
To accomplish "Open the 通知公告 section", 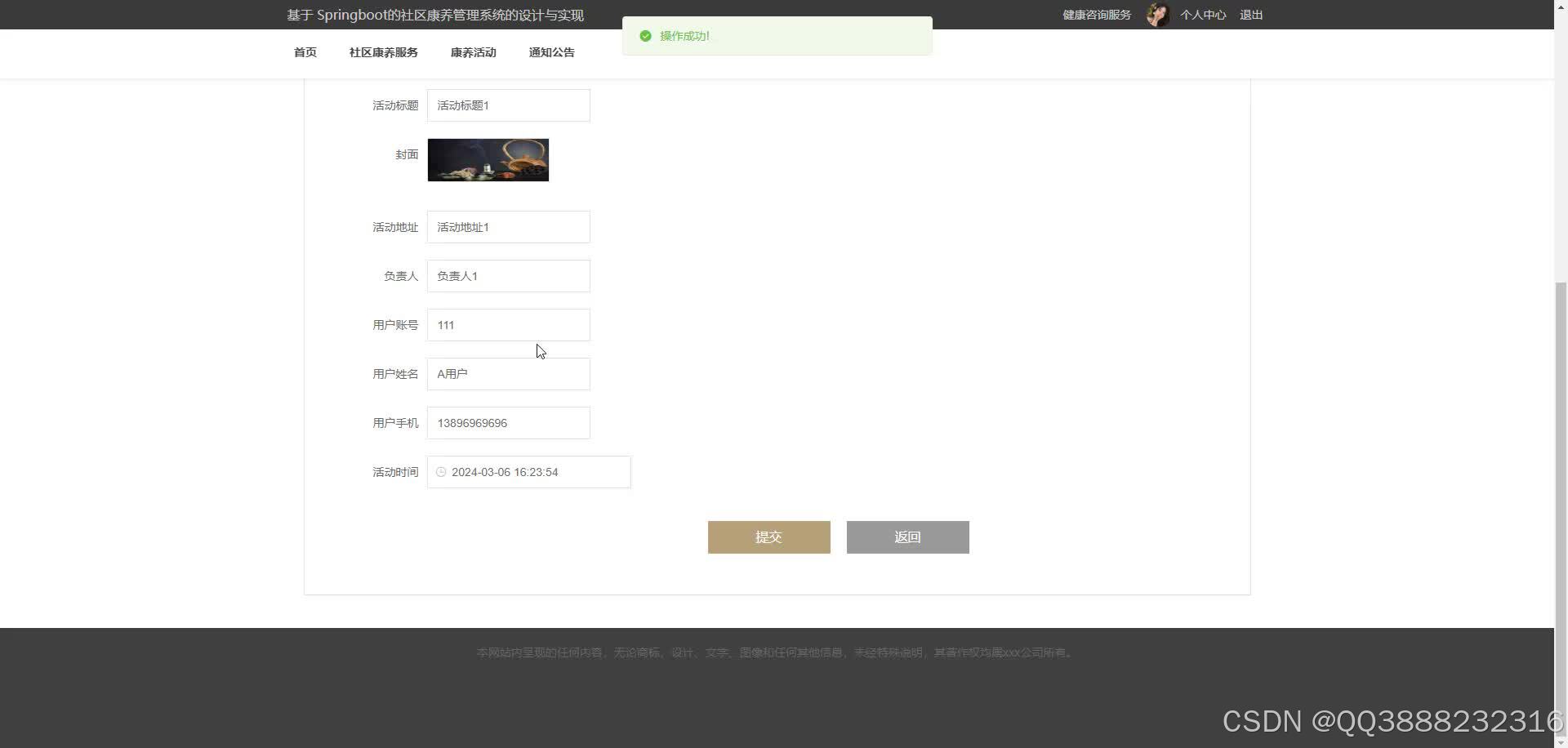I will 551,52.
